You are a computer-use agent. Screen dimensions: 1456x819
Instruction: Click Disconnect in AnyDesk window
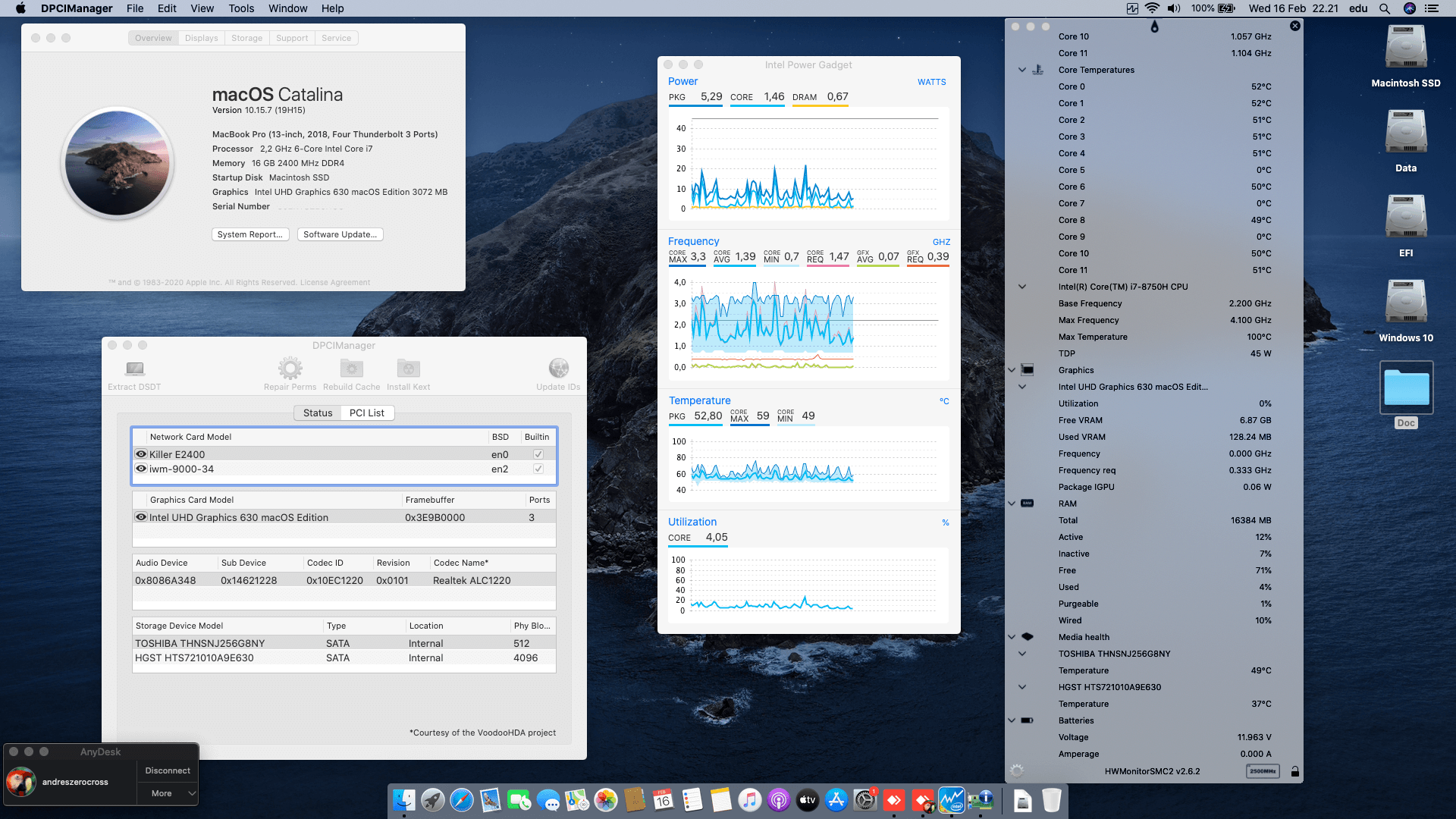168,770
